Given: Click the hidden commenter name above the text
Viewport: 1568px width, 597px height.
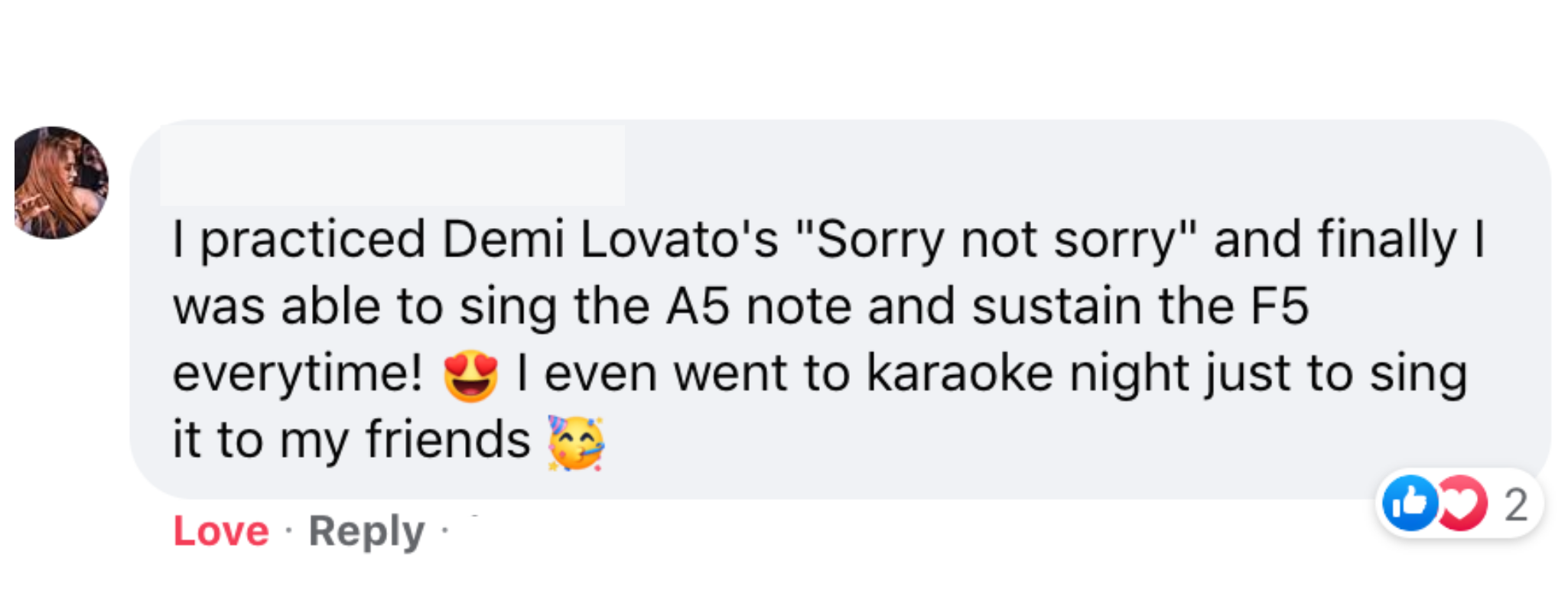Looking at the screenshot, I should coord(392,166).
